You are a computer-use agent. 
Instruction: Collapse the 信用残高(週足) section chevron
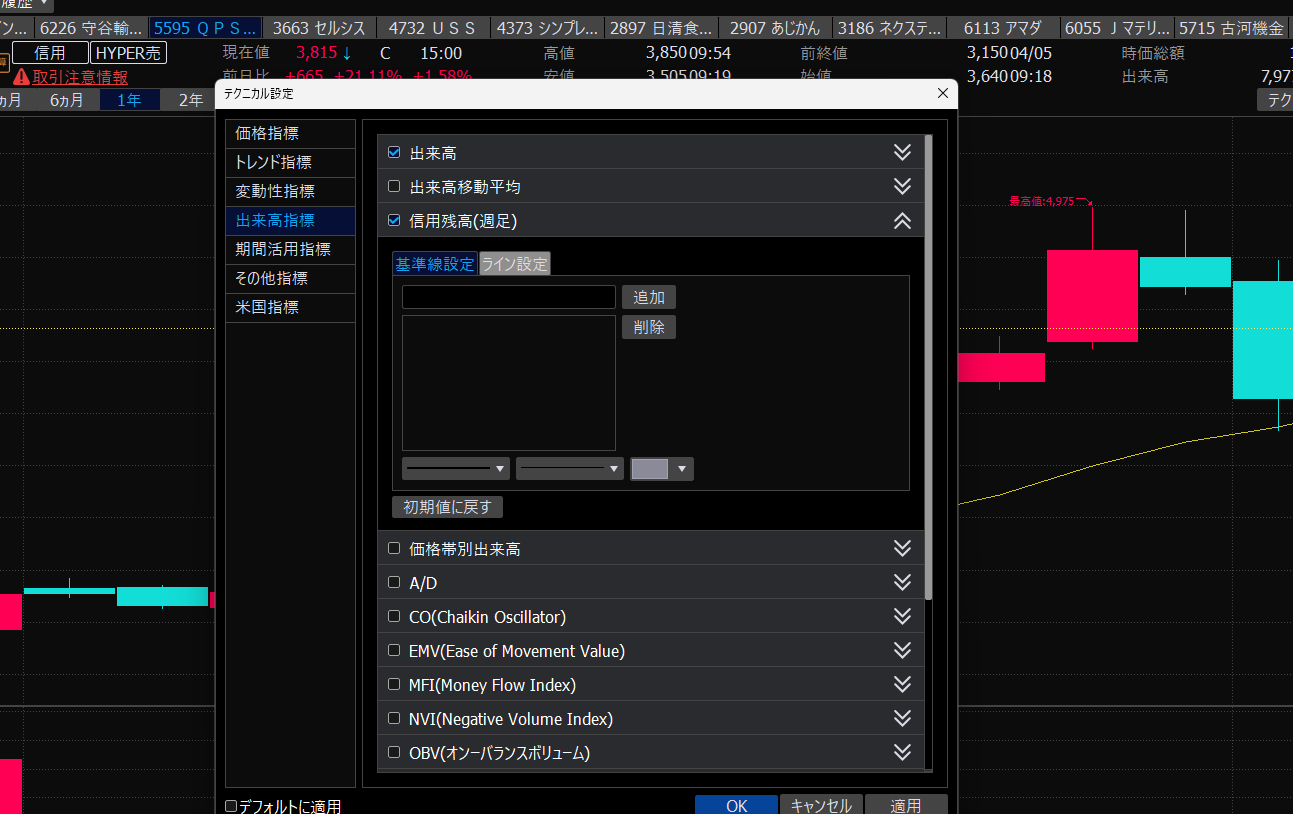tap(902, 221)
